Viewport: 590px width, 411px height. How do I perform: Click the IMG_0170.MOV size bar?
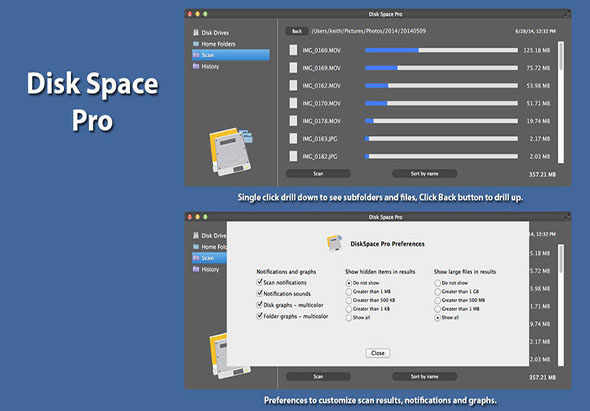click(x=441, y=103)
